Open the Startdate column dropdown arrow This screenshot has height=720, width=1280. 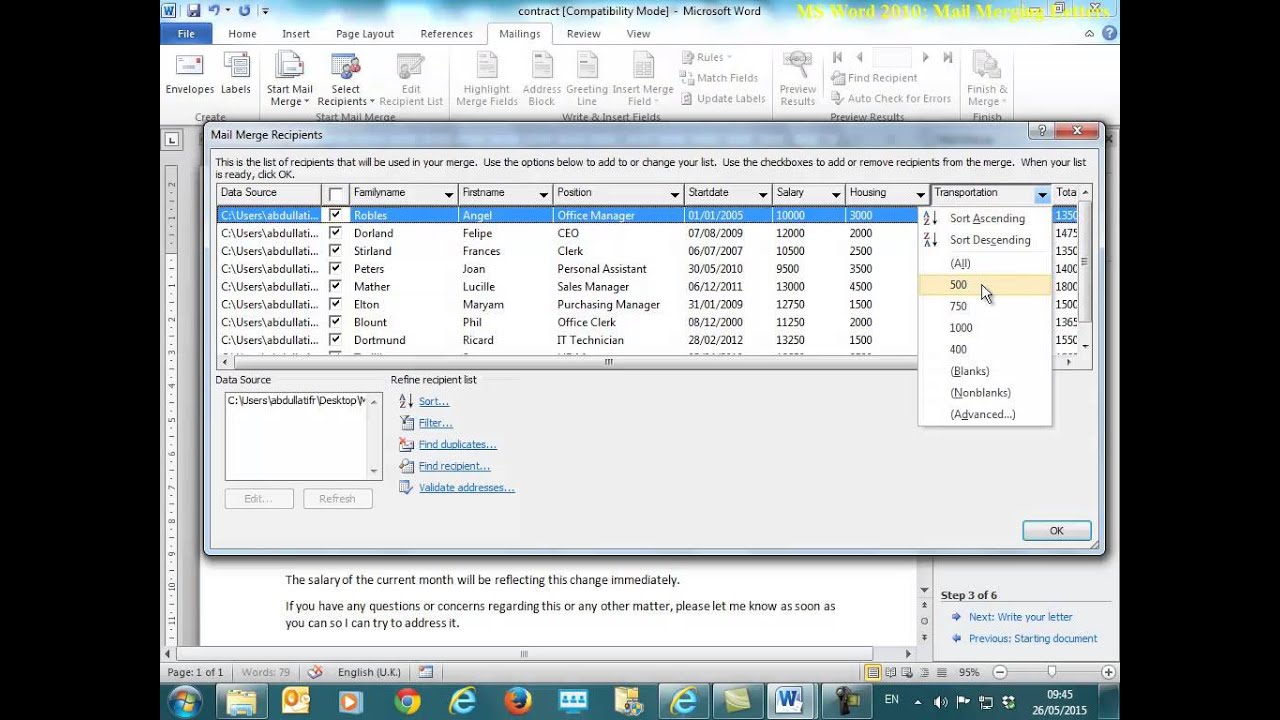pyautogui.click(x=763, y=194)
